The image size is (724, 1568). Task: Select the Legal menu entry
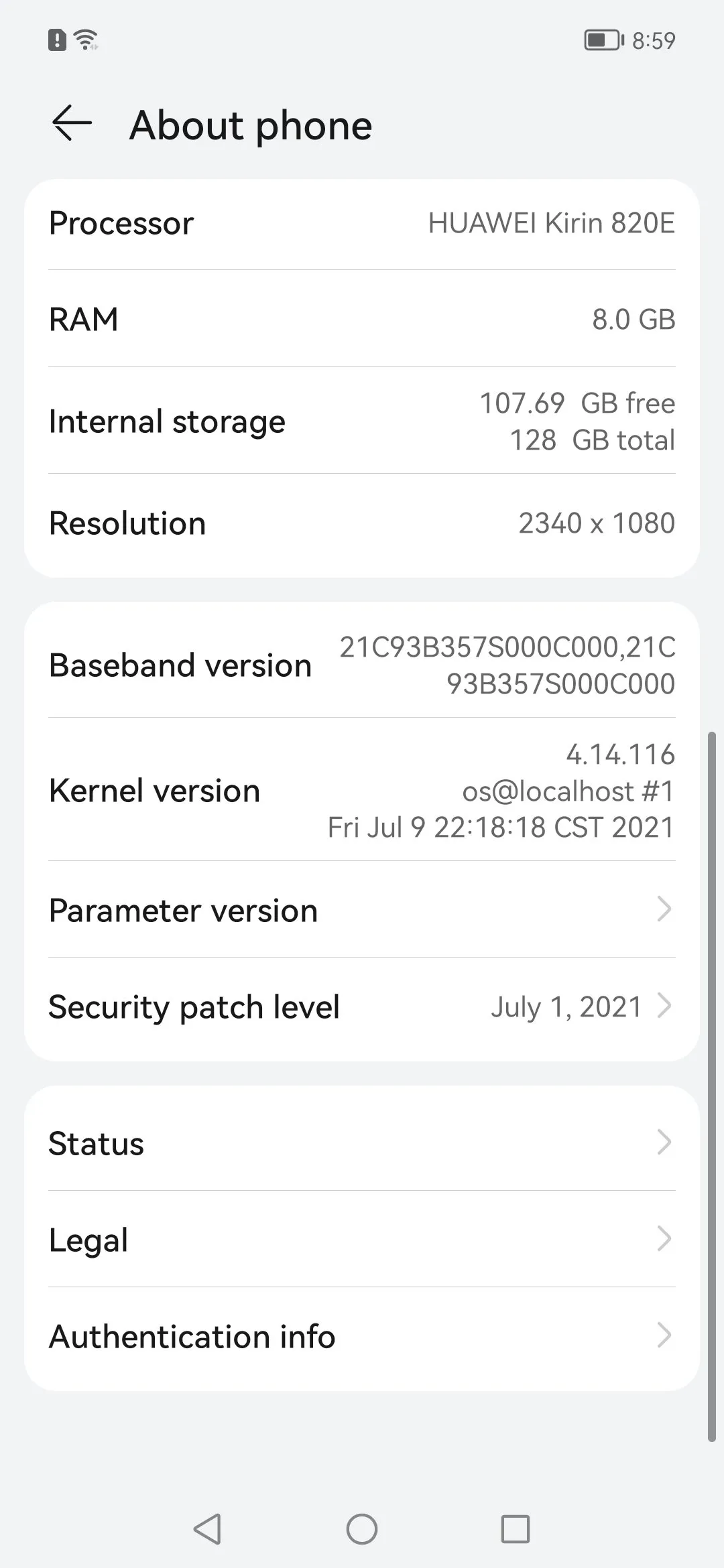pos(88,1240)
